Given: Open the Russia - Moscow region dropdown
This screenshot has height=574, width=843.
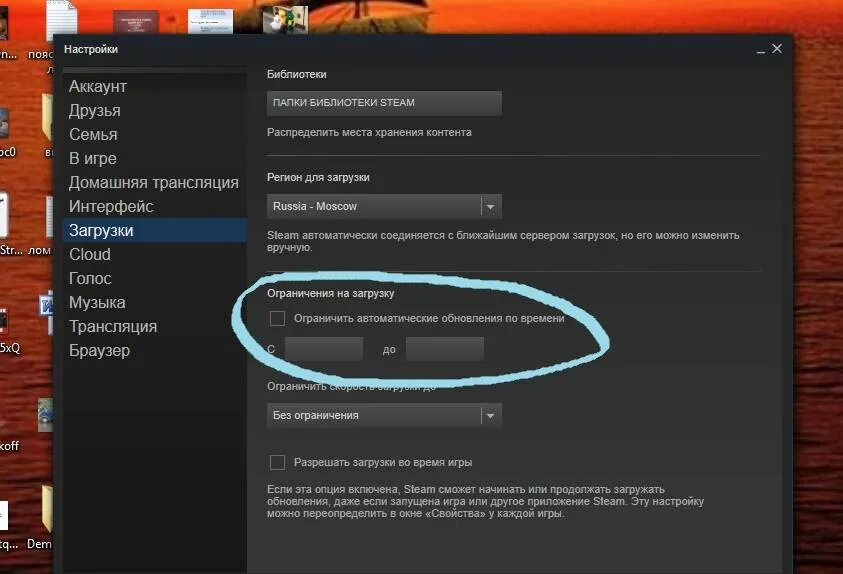Looking at the screenshot, I should [384, 206].
